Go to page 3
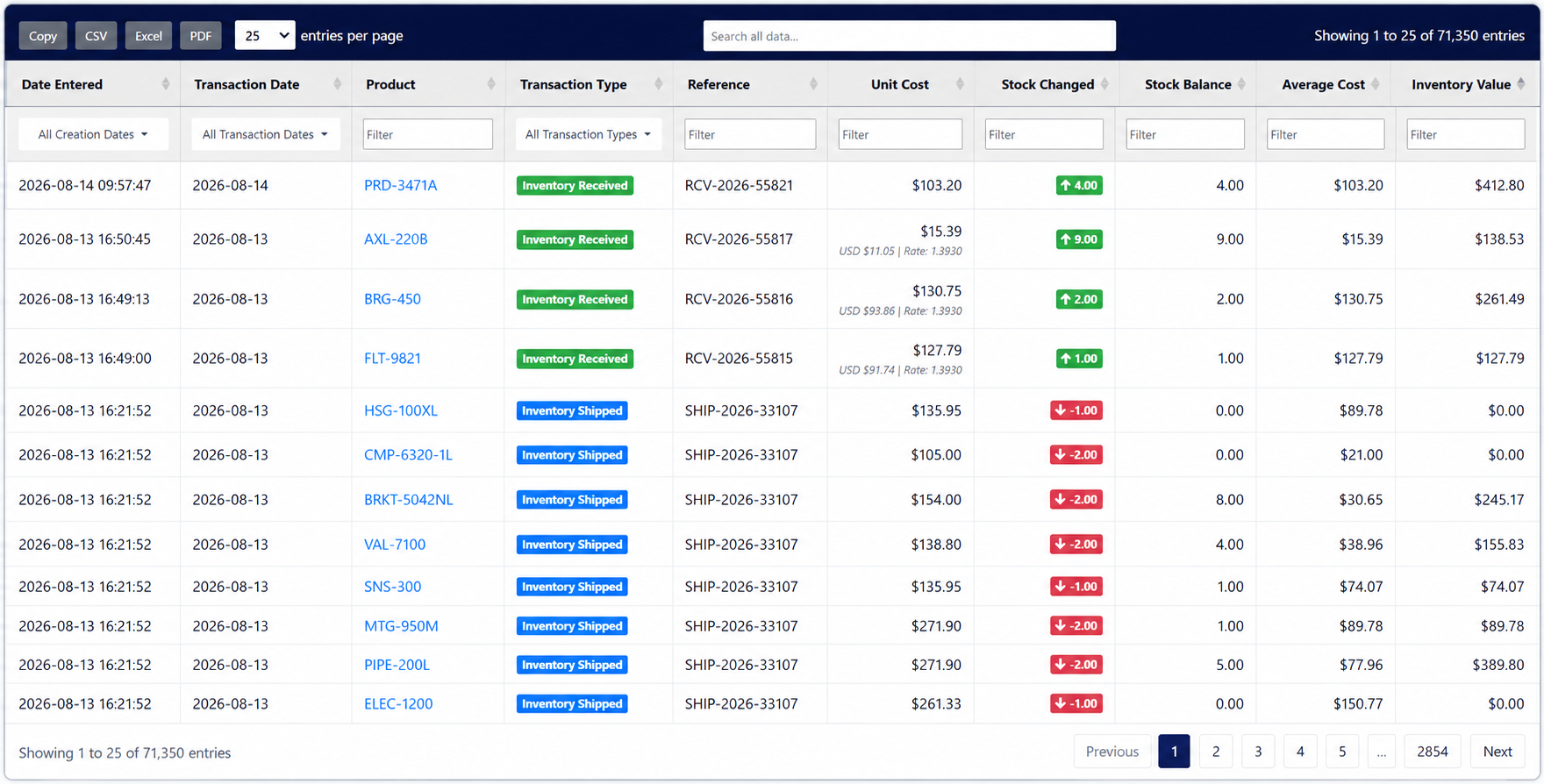1544x784 pixels. tap(1258, 752)
